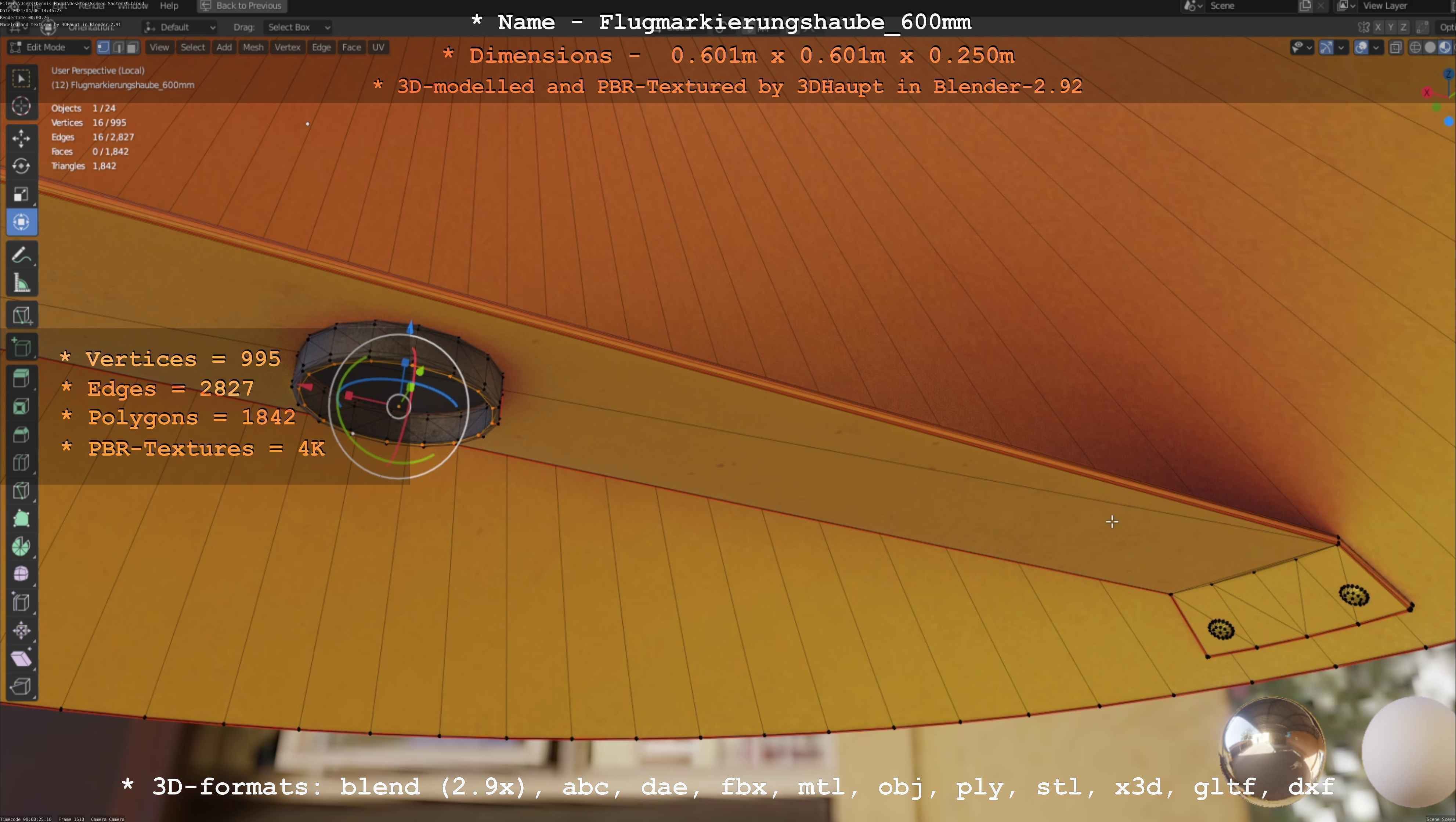Click the delete scene X icon
This screenshot has height=822, width=1456.
1320,6
